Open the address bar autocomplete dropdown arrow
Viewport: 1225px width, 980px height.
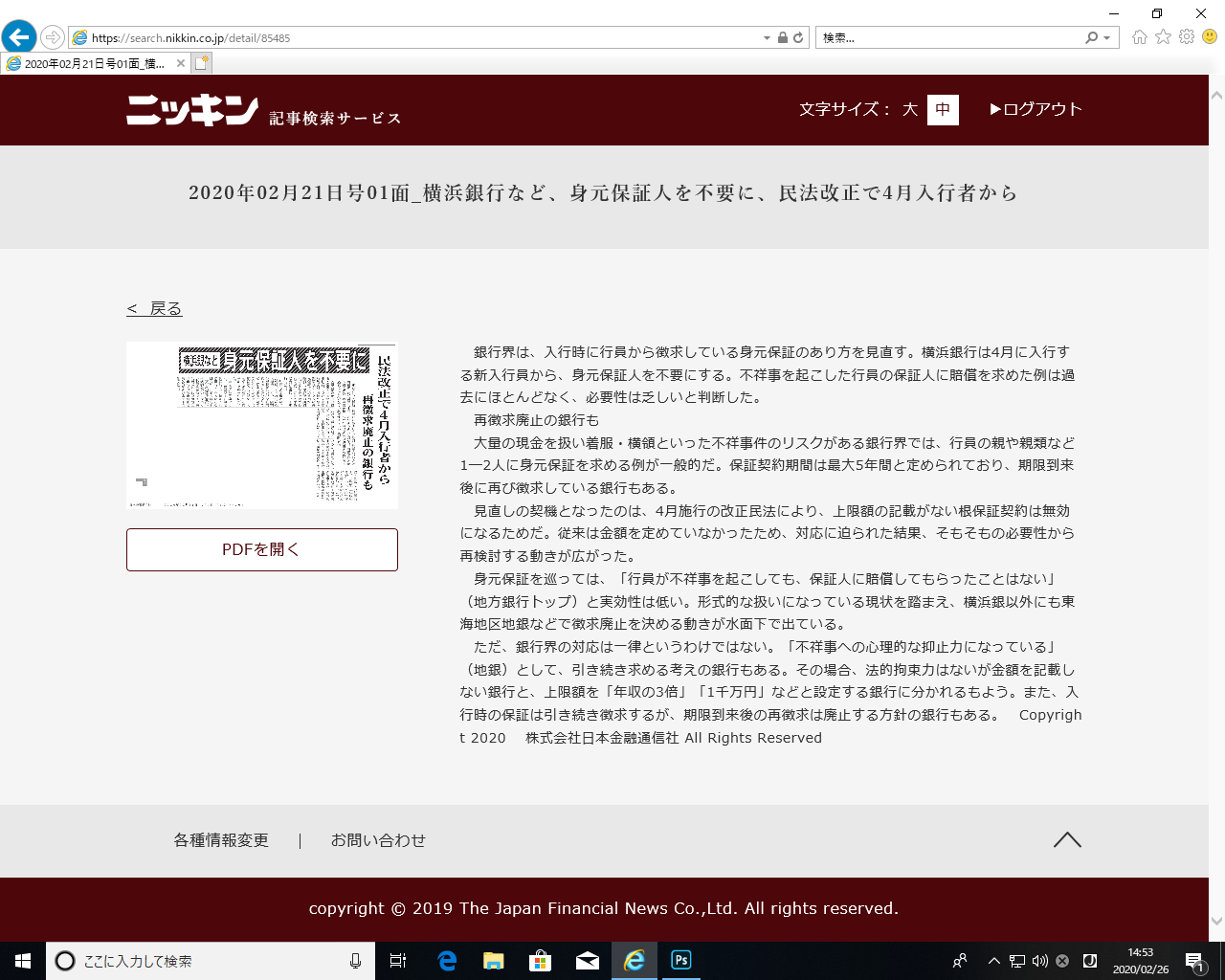767,38
